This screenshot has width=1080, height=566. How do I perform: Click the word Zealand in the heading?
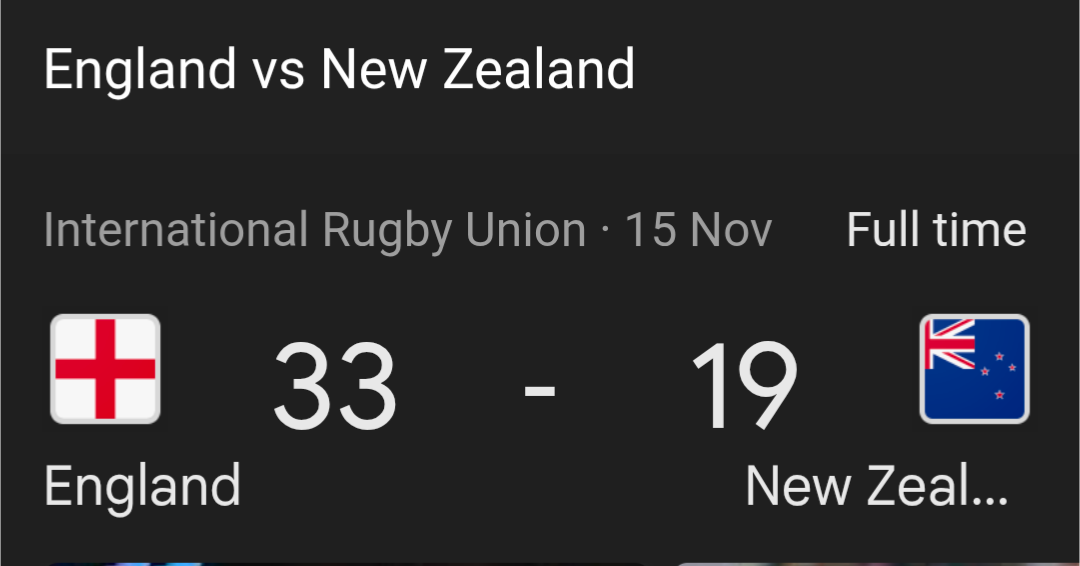coord(538,69)
